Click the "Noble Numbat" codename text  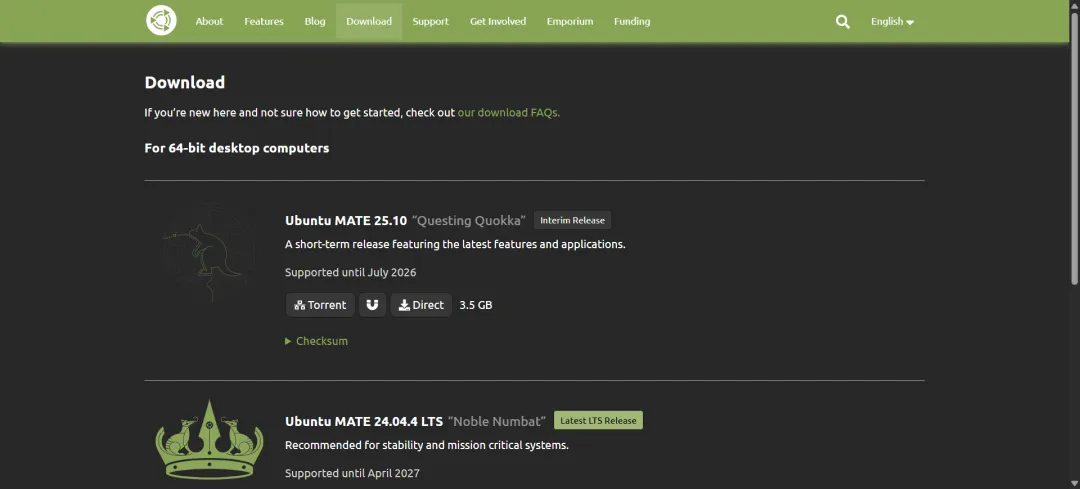(497, 421)
